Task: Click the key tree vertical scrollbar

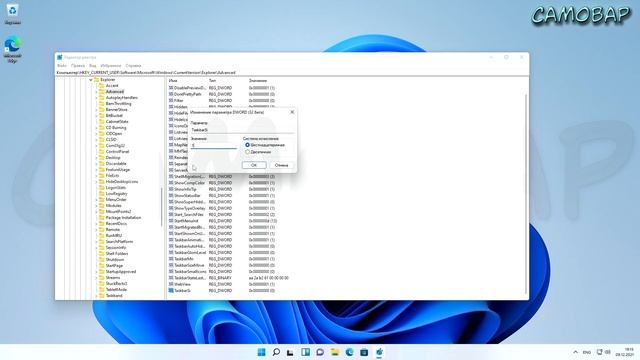Action: point(162,206)
